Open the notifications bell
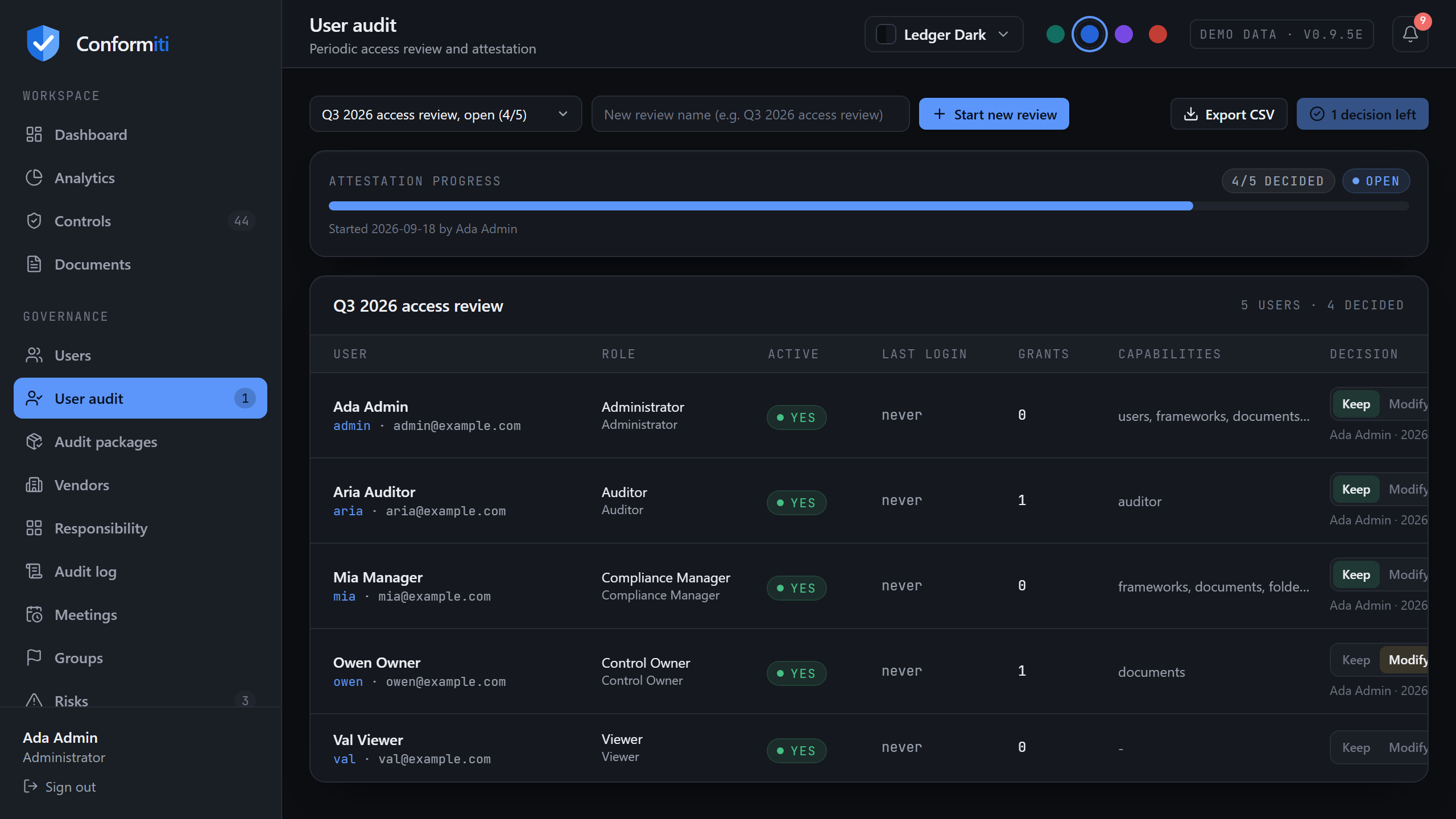Viewport: 1456px width, 819px height. (1410, 34)
